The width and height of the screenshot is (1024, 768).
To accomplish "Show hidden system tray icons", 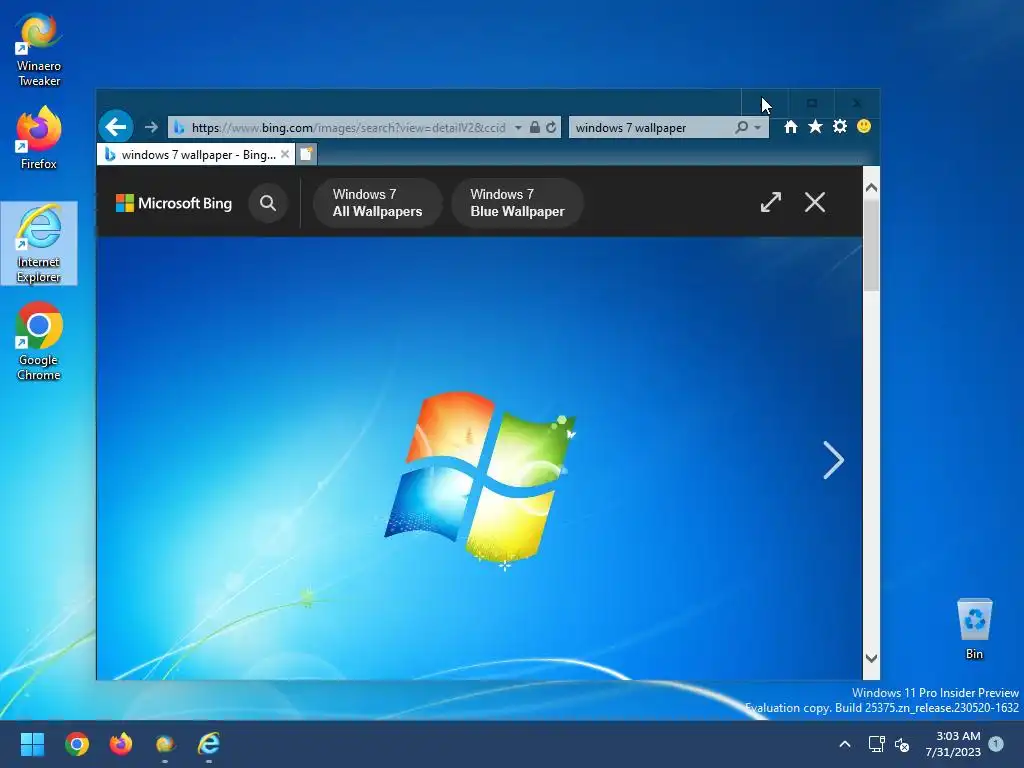I will (x=844, y=744).
